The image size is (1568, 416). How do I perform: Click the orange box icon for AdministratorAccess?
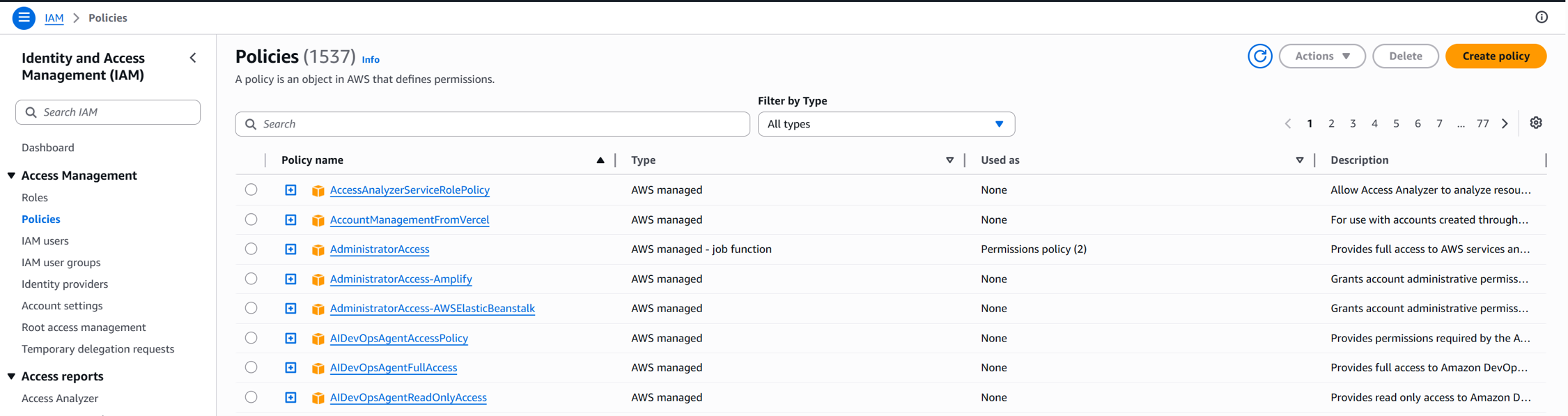(318, 249)
